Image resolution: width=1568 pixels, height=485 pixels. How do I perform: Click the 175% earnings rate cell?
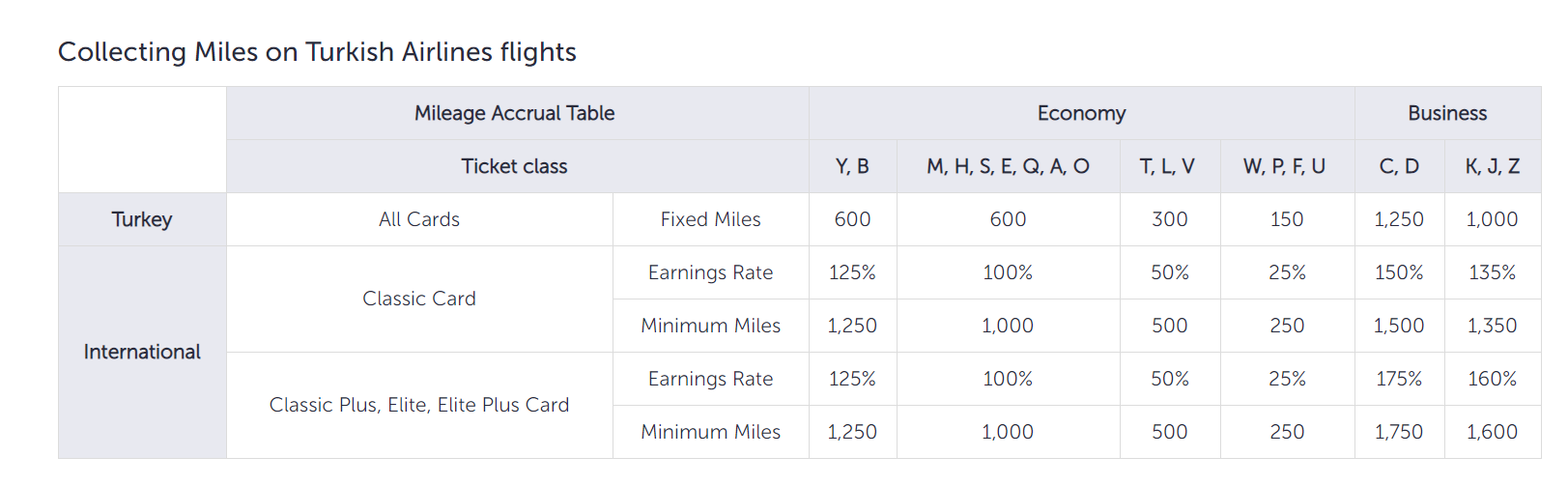tap(1399, 379)
